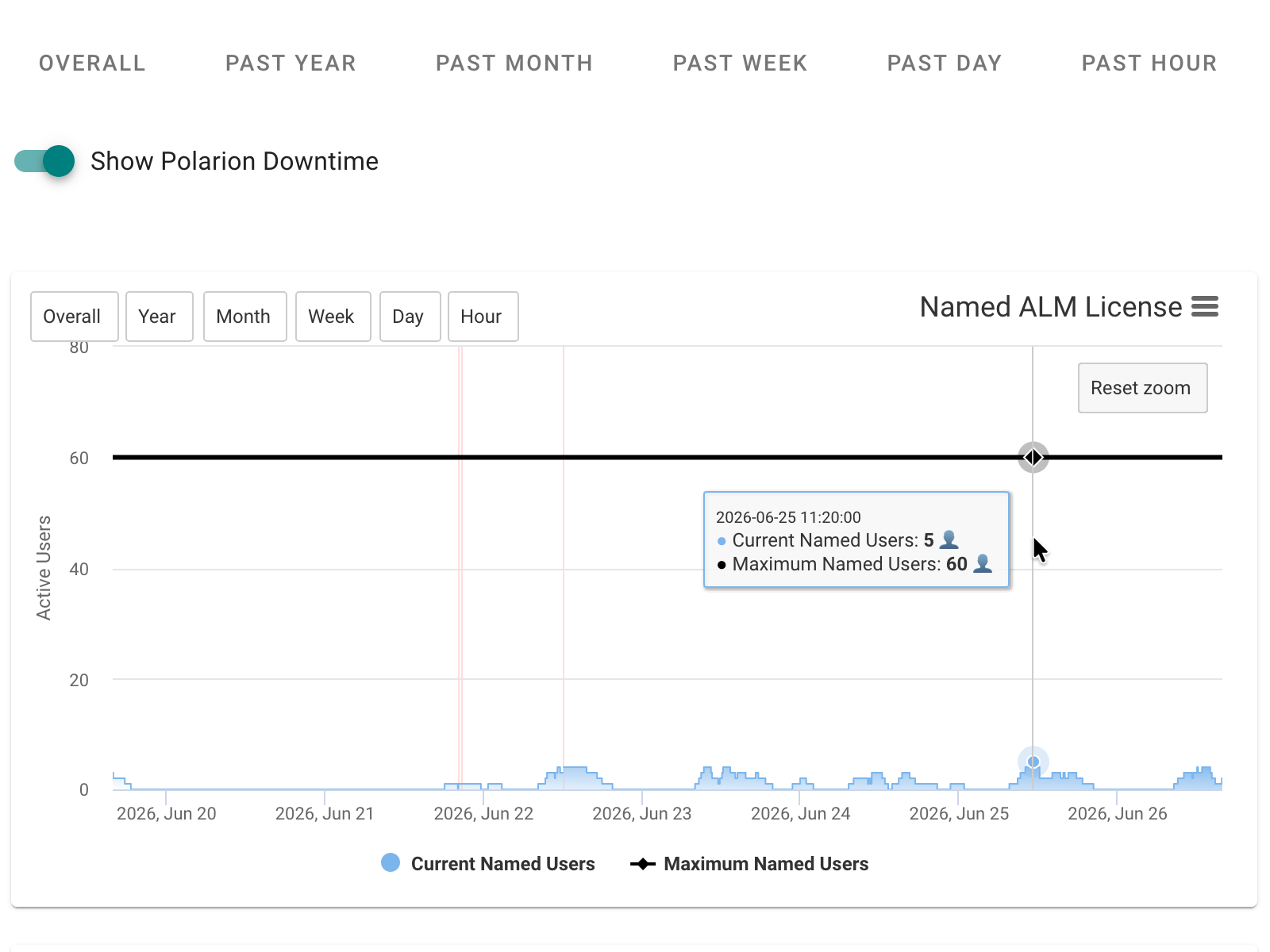The height and width of the screenshot is (952, 1270).
Task: Click the Year range button
Action: tap(160, 317)
